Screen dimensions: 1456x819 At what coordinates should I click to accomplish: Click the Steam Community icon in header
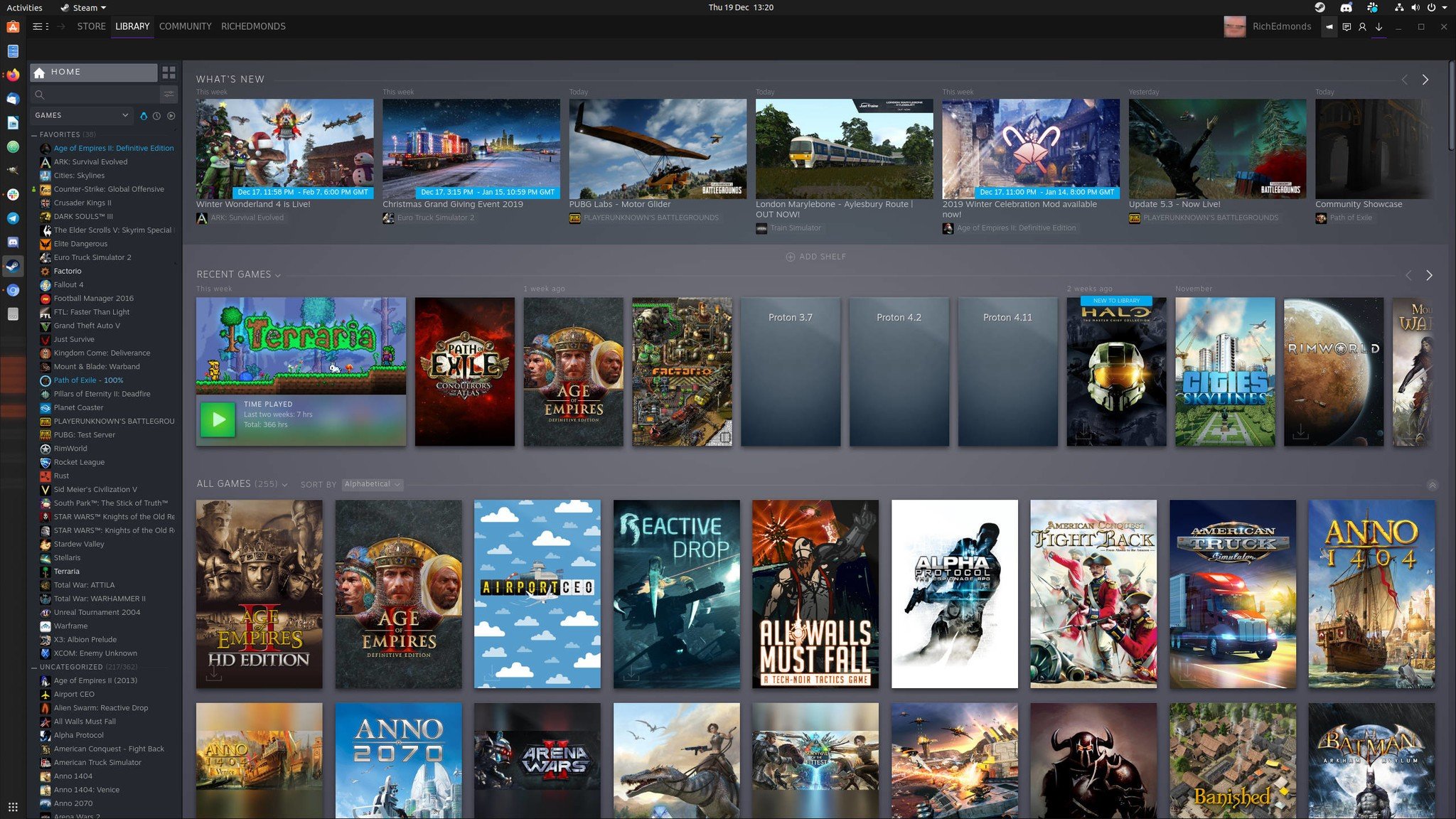click(x=184, y=26)
